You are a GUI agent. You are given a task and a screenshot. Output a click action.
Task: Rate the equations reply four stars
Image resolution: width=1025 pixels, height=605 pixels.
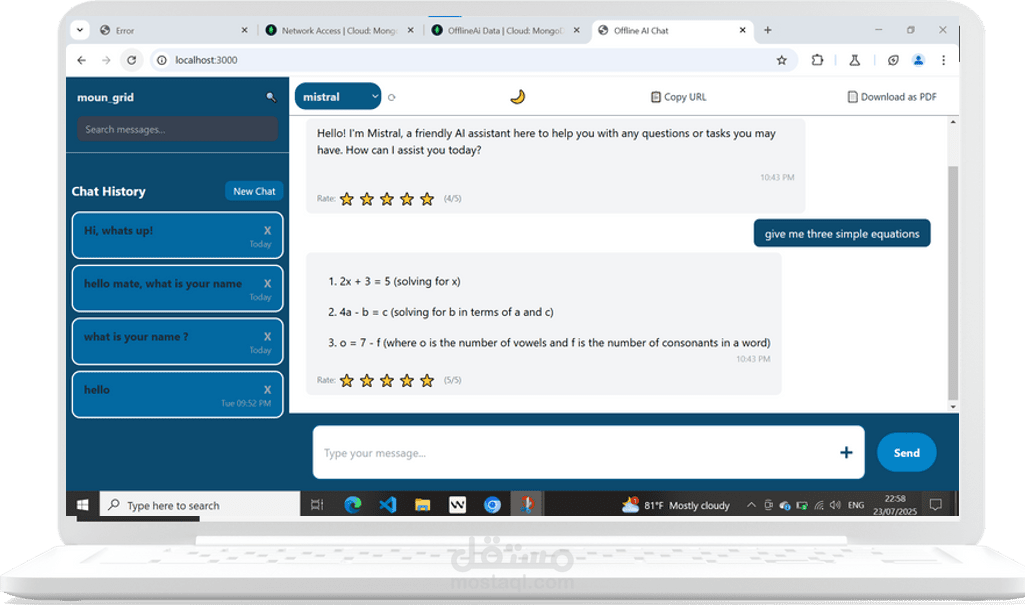click(407, 380)
